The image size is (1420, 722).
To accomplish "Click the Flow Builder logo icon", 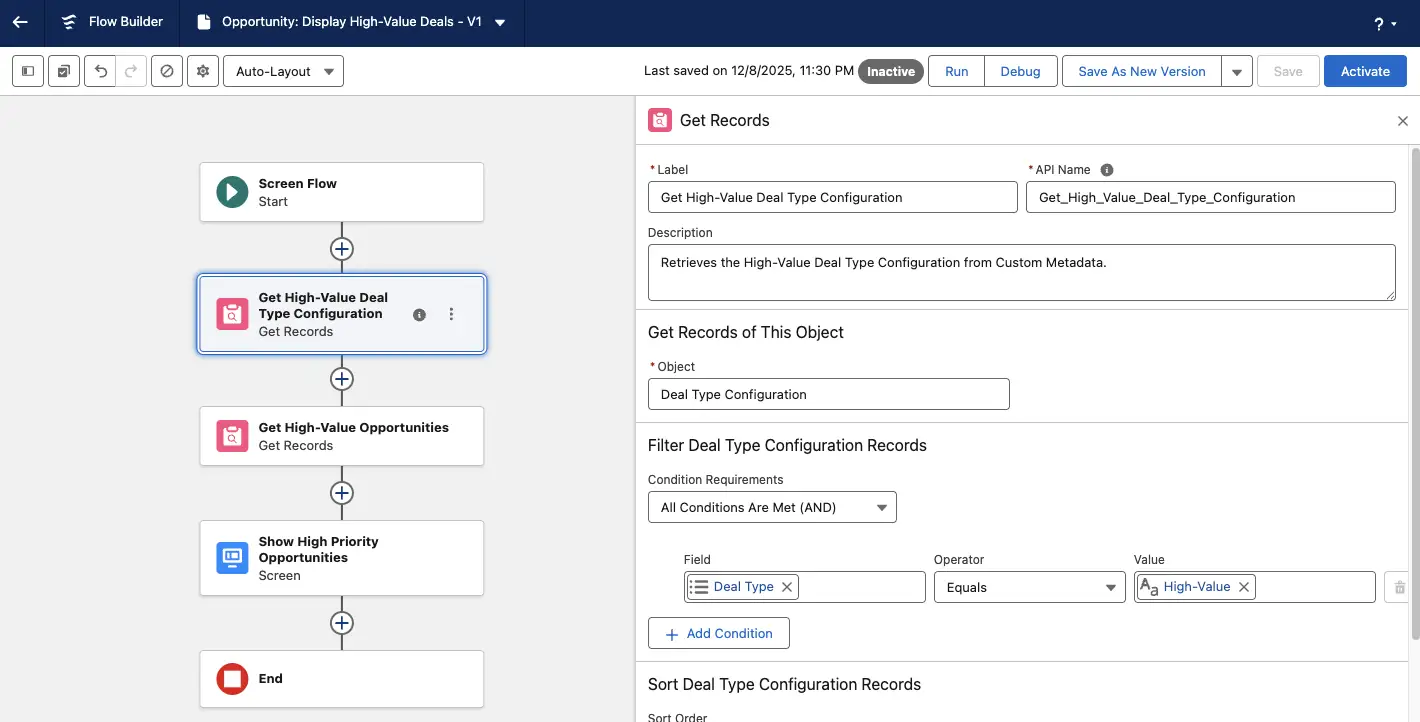I will click(69, 22).
